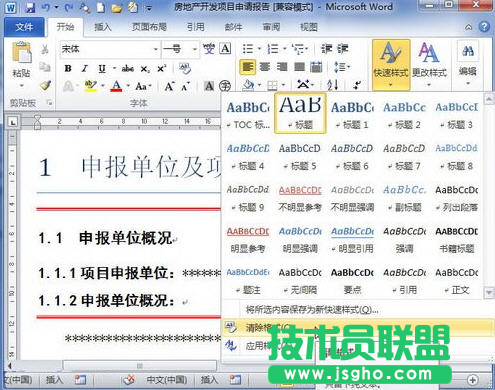Select the 副标题 subtitle style thumbnail
The width and height of the screenshot is (495, 390).
[x=404, y=198]
